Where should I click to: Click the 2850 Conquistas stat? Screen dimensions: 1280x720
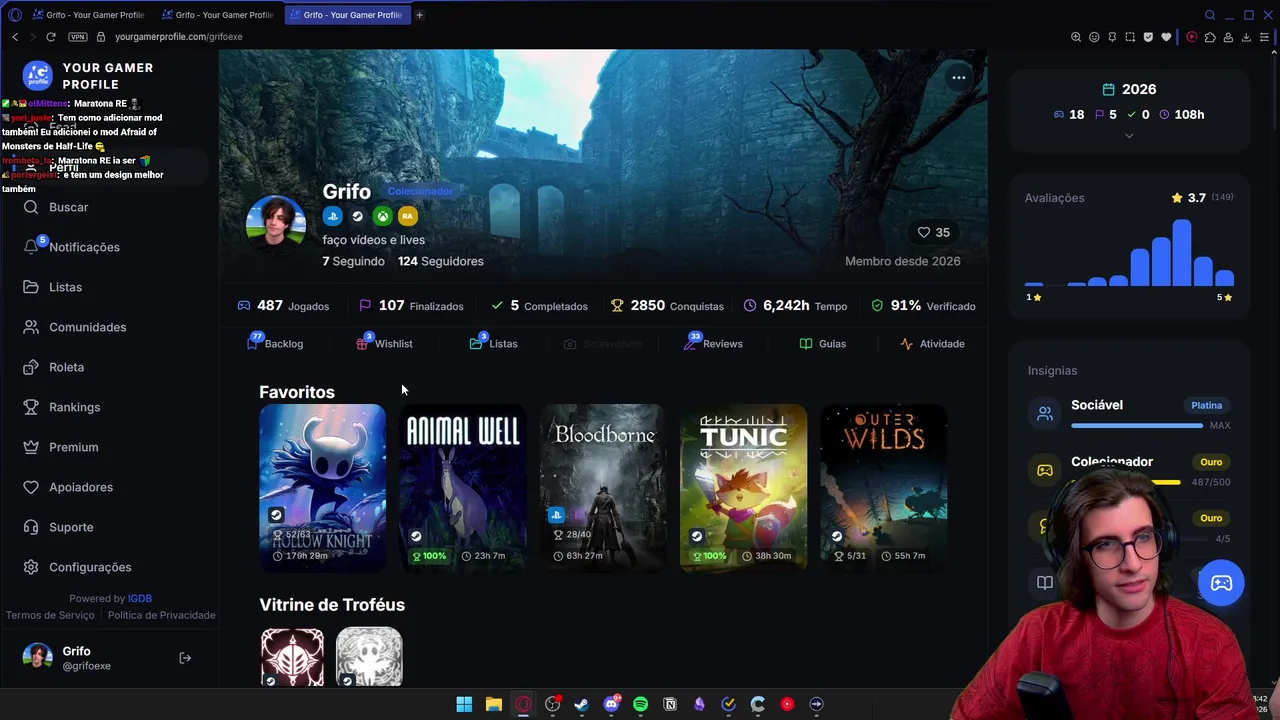click(x=667, y=306)
